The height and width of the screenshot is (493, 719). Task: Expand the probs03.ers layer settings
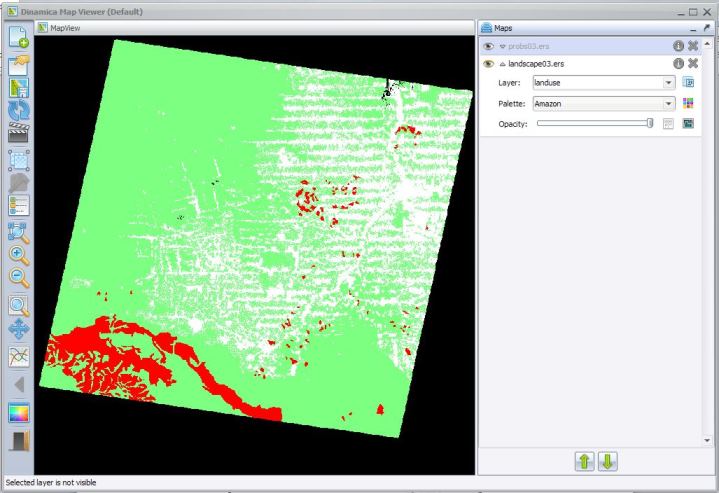(502, 47)
